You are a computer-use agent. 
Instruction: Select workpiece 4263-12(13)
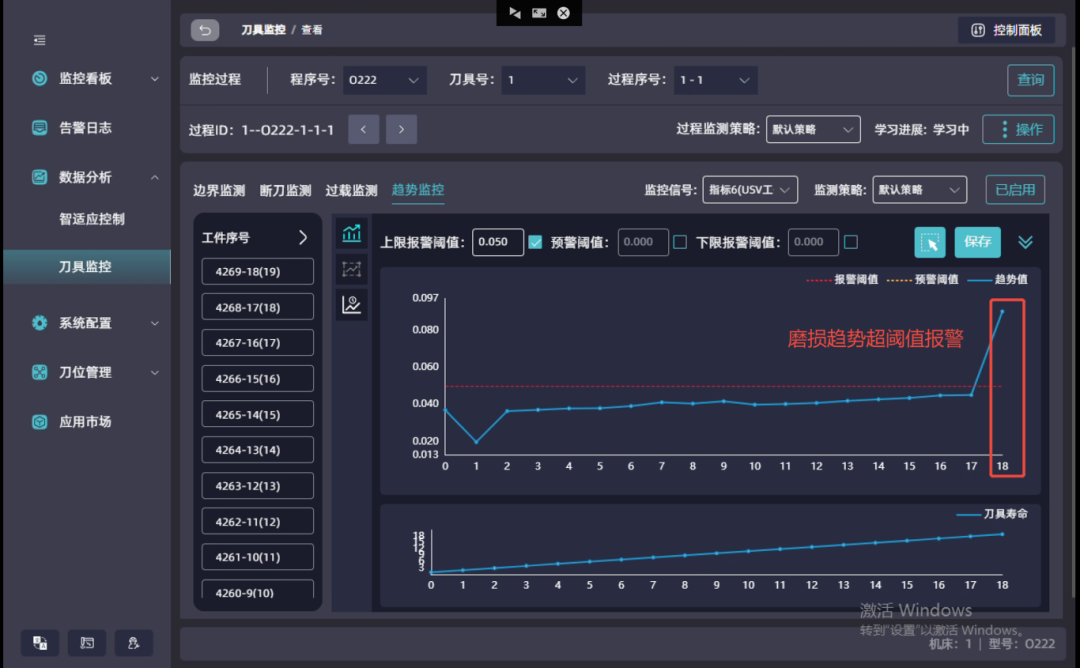click(258, 486)
